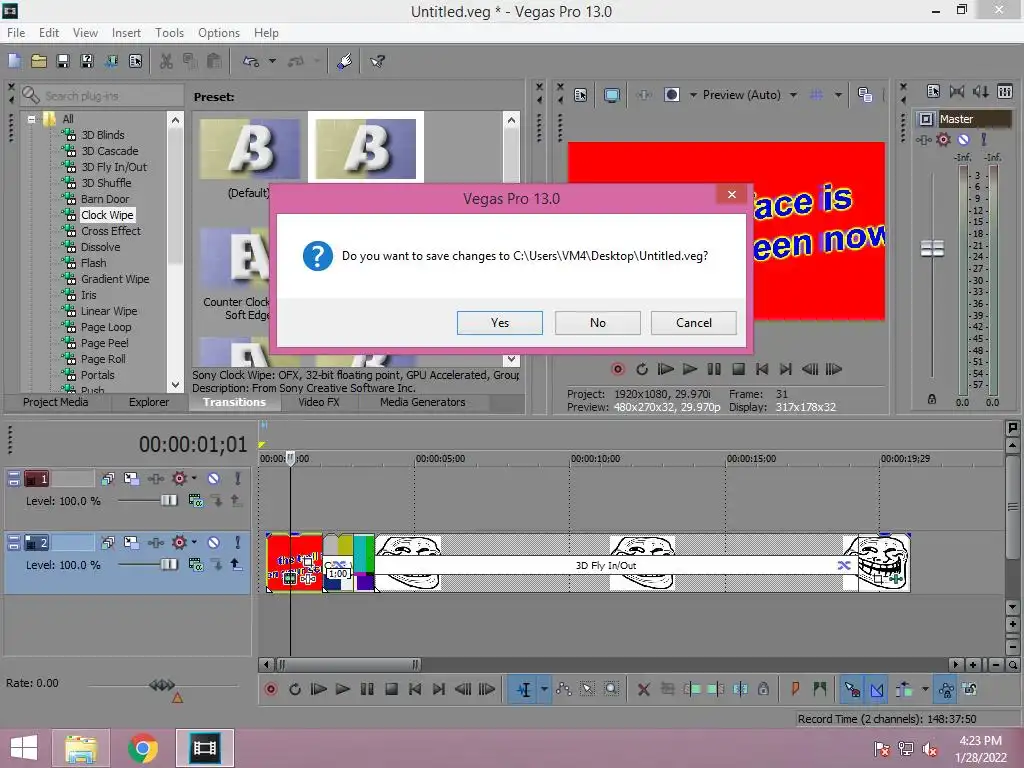Select the Barn Door transition
Screen dimensions: 1024x768
tap(104, 199)
